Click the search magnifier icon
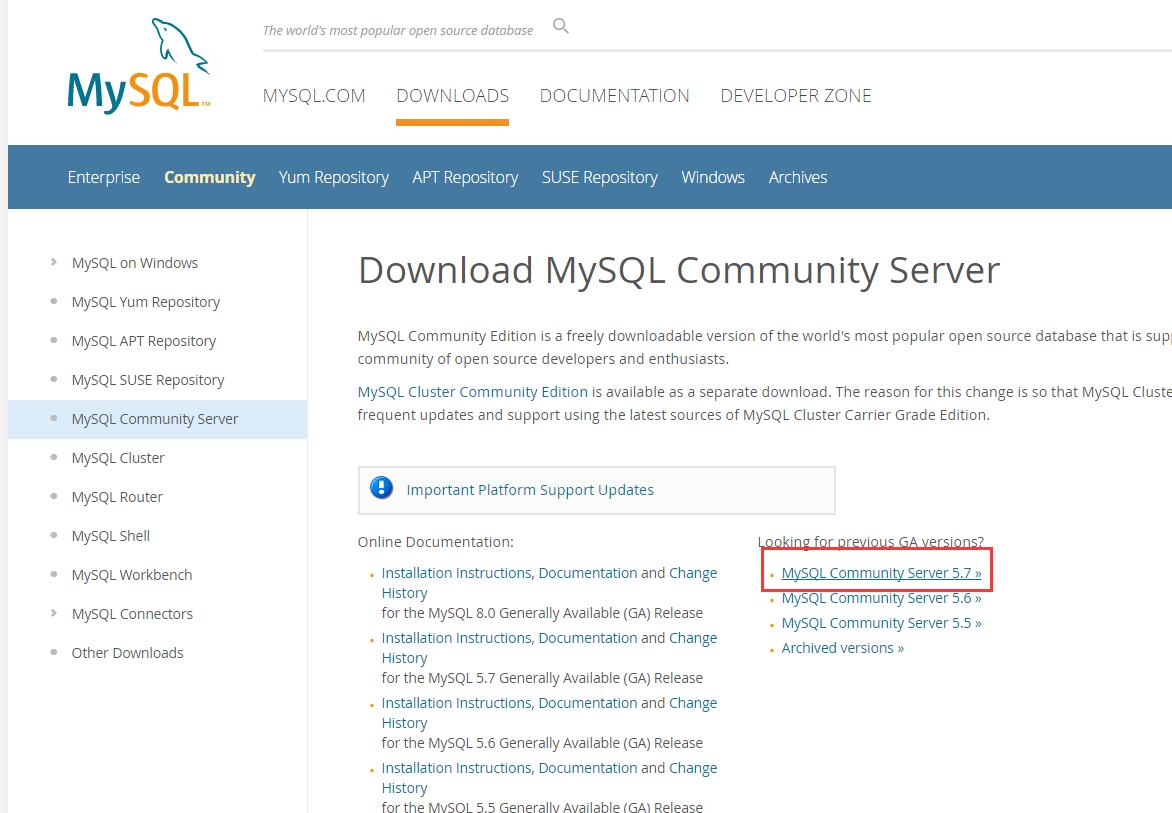 click(x=561, y=26)
